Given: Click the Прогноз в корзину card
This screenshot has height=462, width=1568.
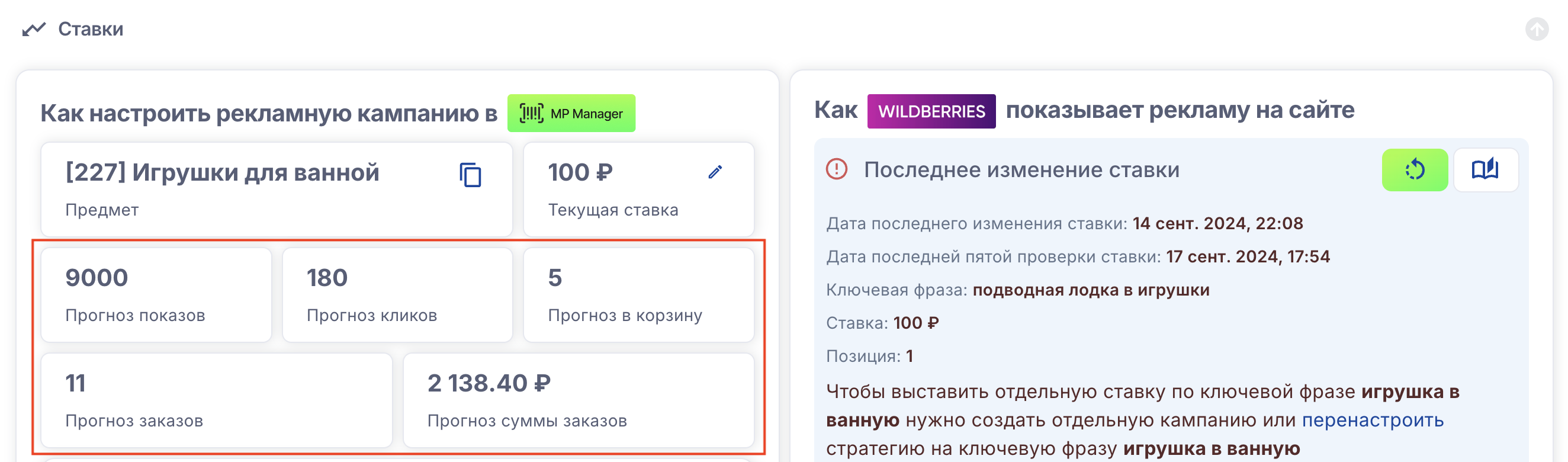Looking at the screenshot, I should [x=638, y=294].
